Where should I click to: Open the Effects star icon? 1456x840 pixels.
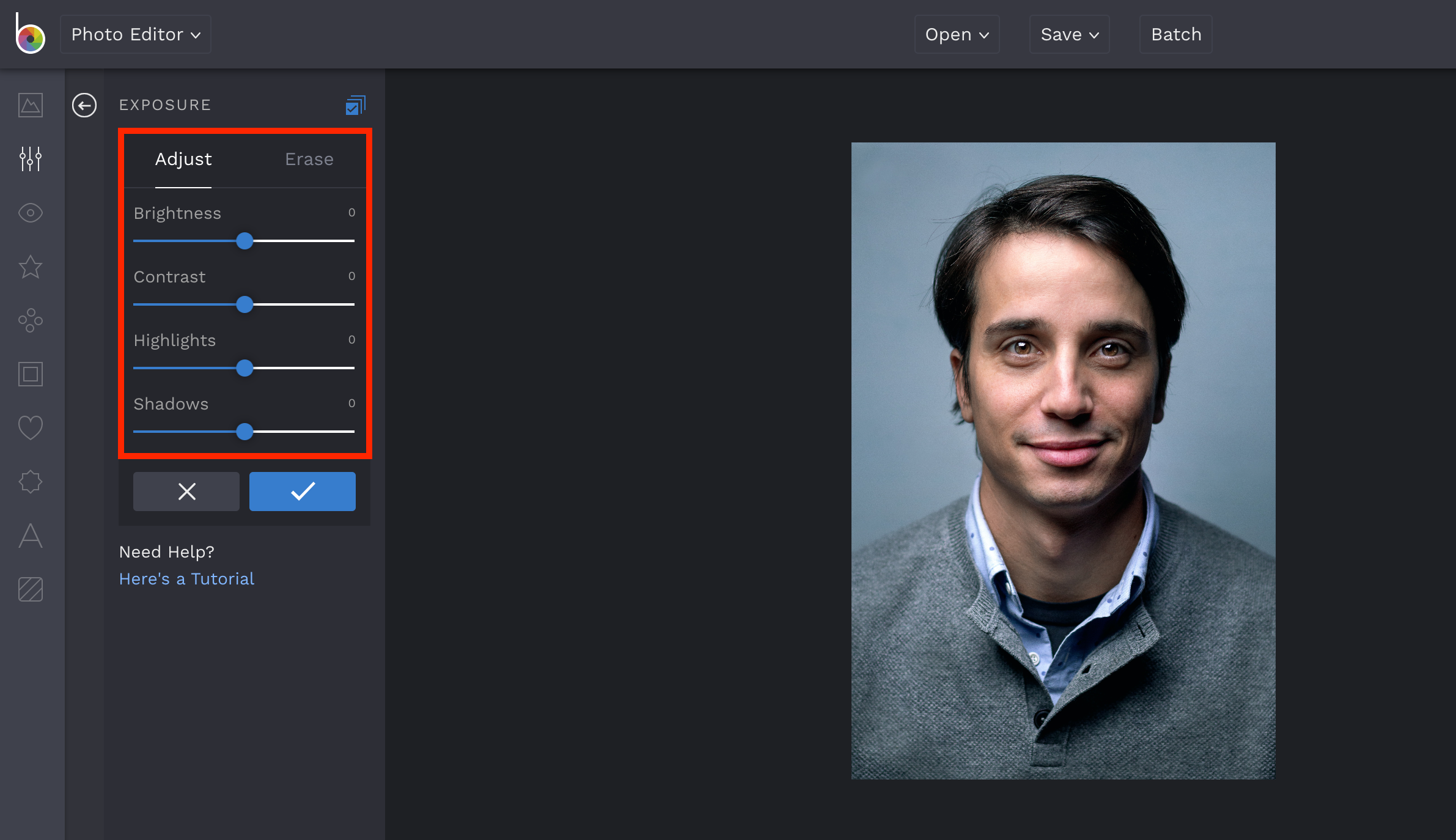(x=30, y=267)
